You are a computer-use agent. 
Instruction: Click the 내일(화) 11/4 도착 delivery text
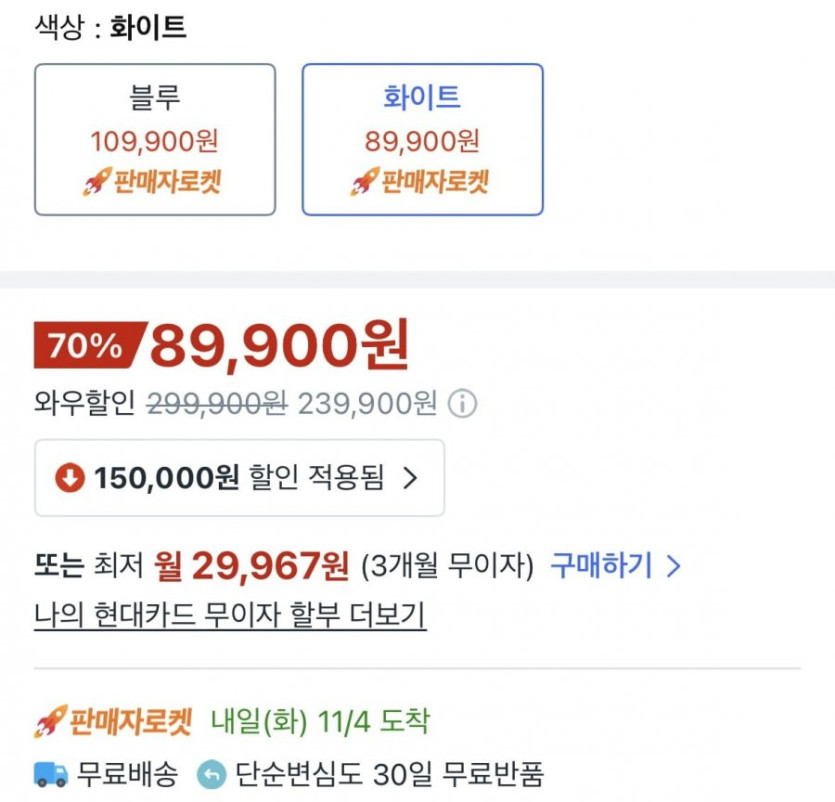(320, 721)
